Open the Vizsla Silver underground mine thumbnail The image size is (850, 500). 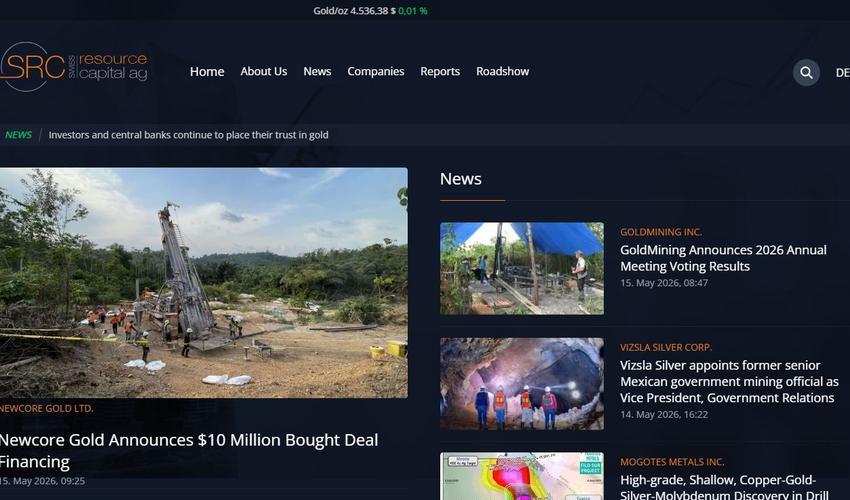pyautogui.click(x=522, y=384)
